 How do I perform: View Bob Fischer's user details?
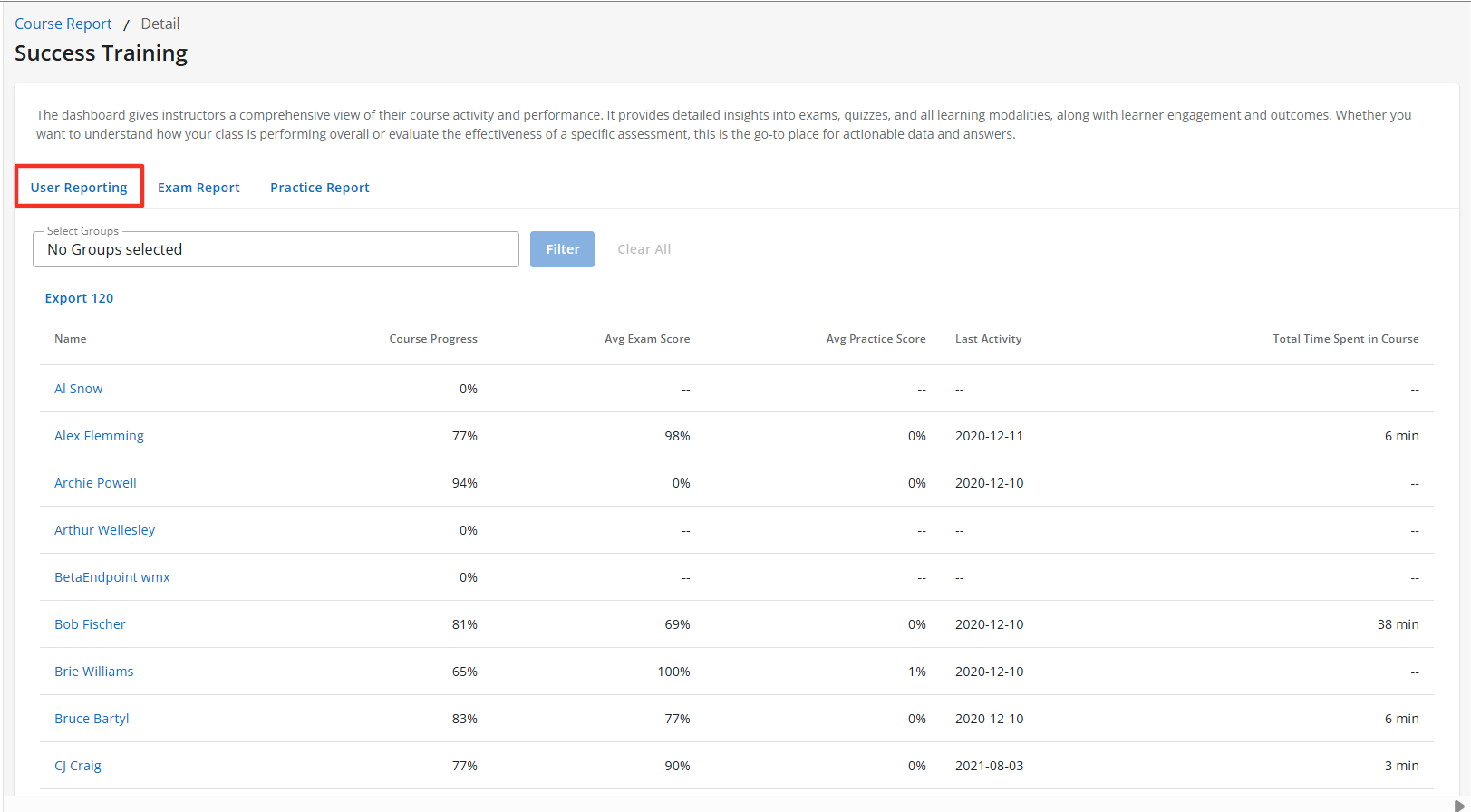[90, 624]
